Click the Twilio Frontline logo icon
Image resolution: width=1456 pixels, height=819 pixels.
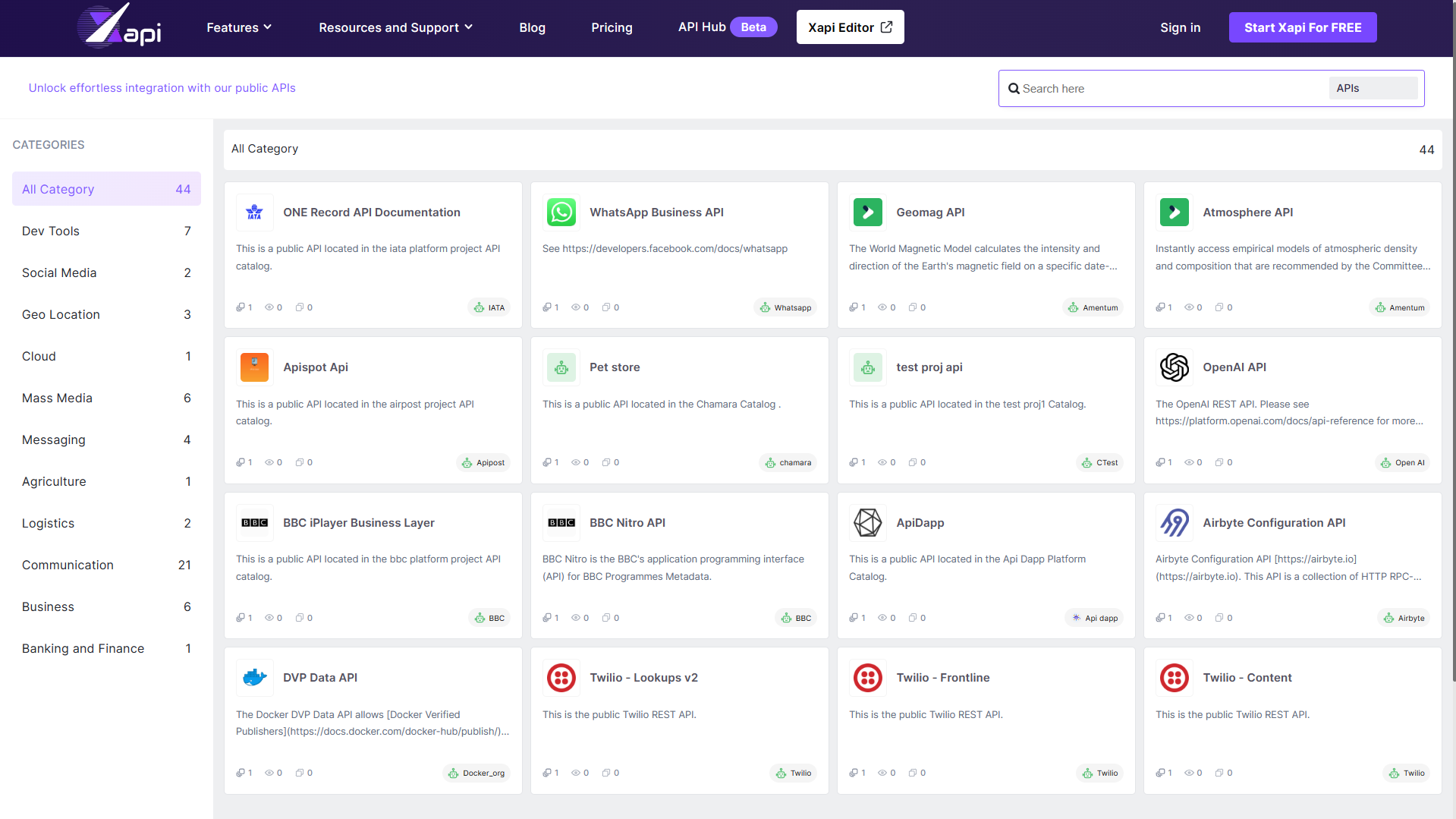[x=867, y=678]
